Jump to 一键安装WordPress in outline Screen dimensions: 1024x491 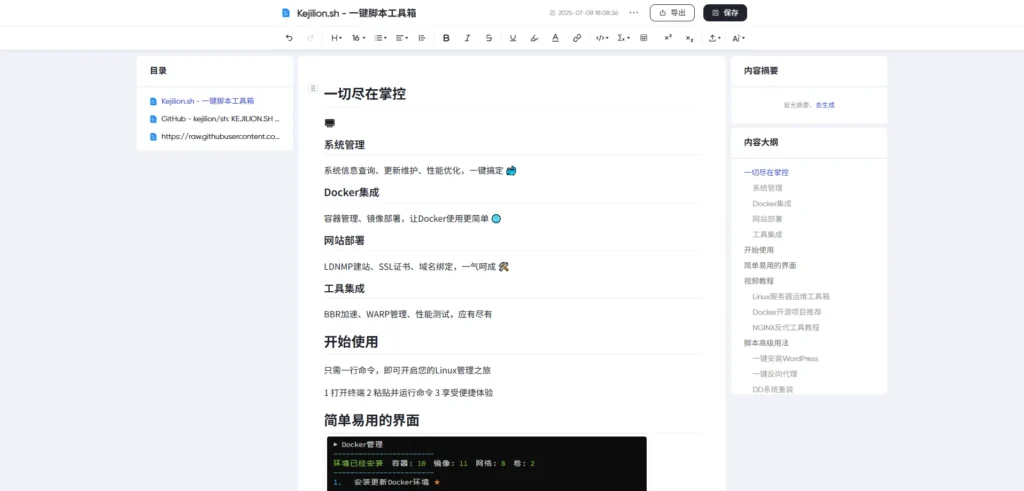785,358
